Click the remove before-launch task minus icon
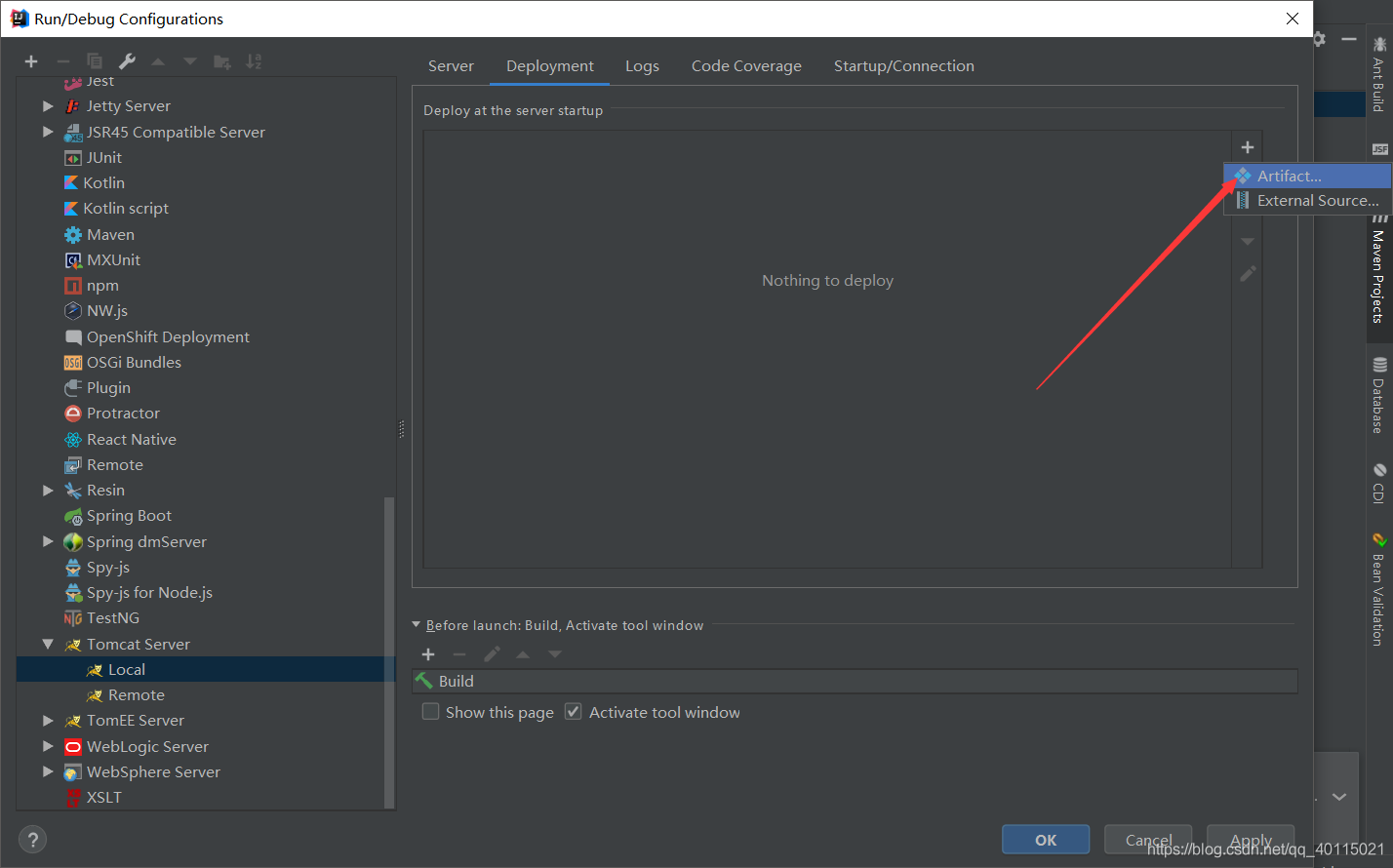 (459, 654)
